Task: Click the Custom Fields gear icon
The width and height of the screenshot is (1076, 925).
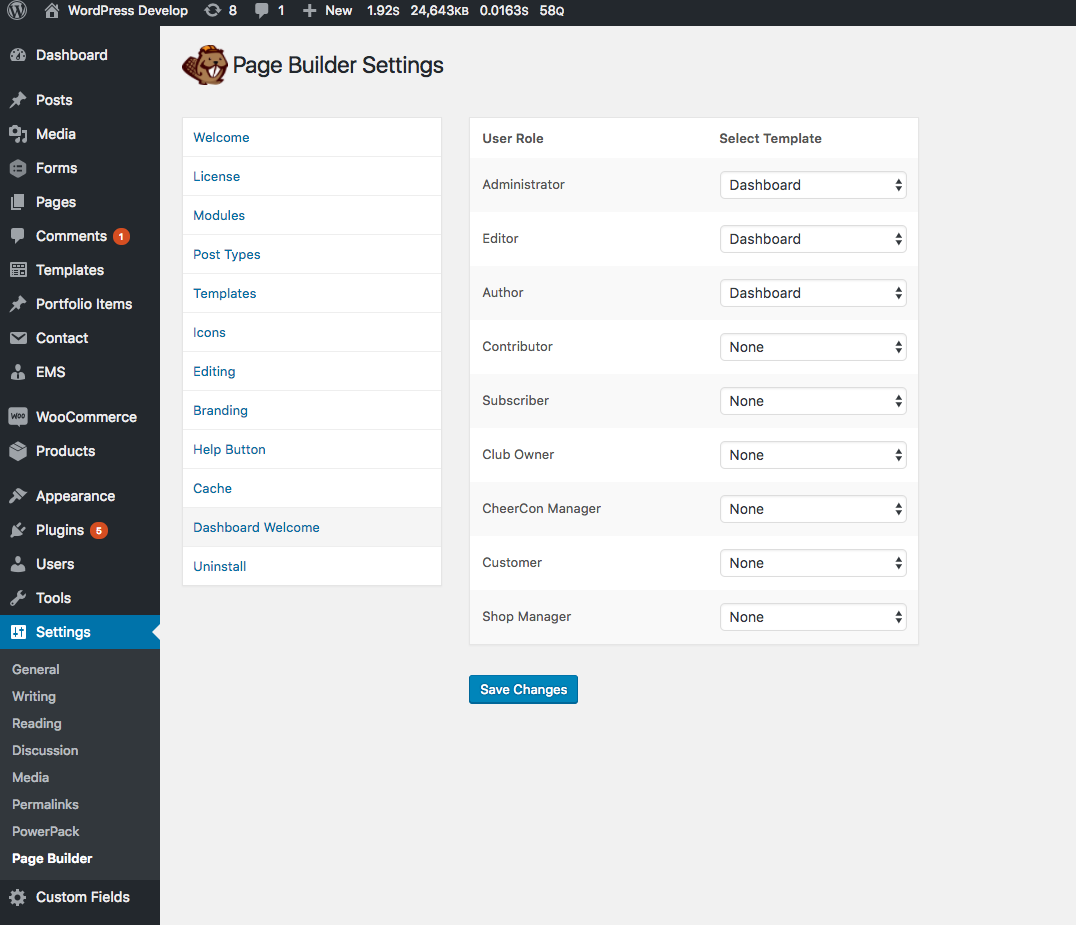Action: [x=19, y=897]
